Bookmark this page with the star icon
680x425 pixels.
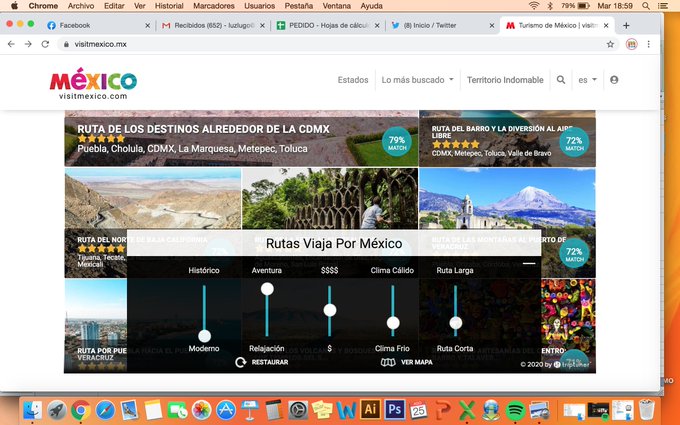click(610, 44)
